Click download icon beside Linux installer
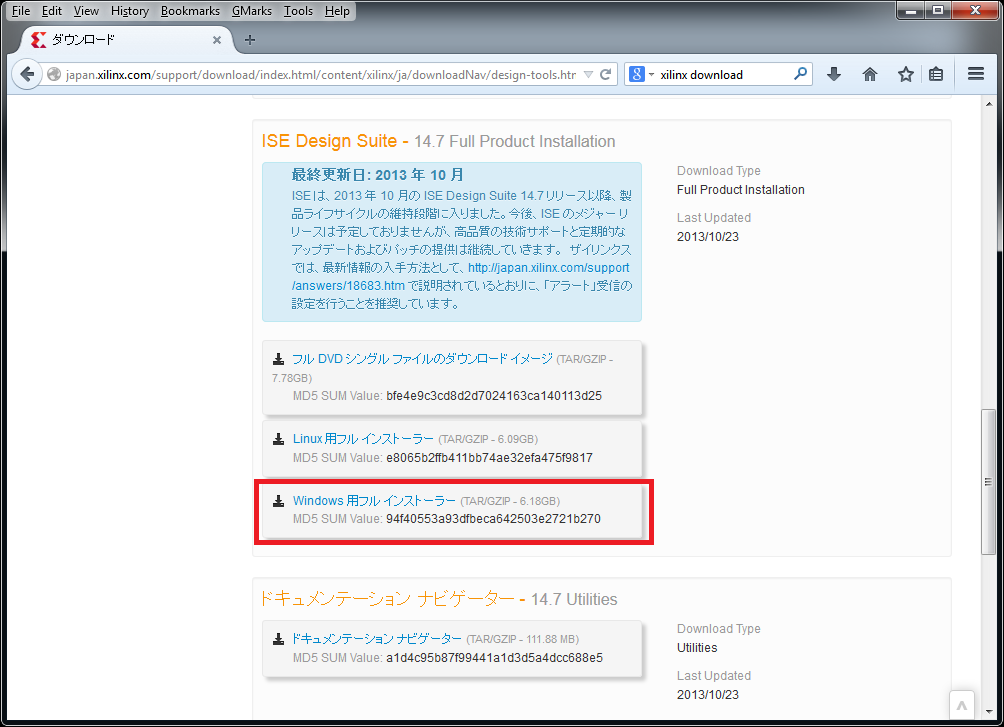The width and height of the screenshot is (1004, 727). (279, 439)
